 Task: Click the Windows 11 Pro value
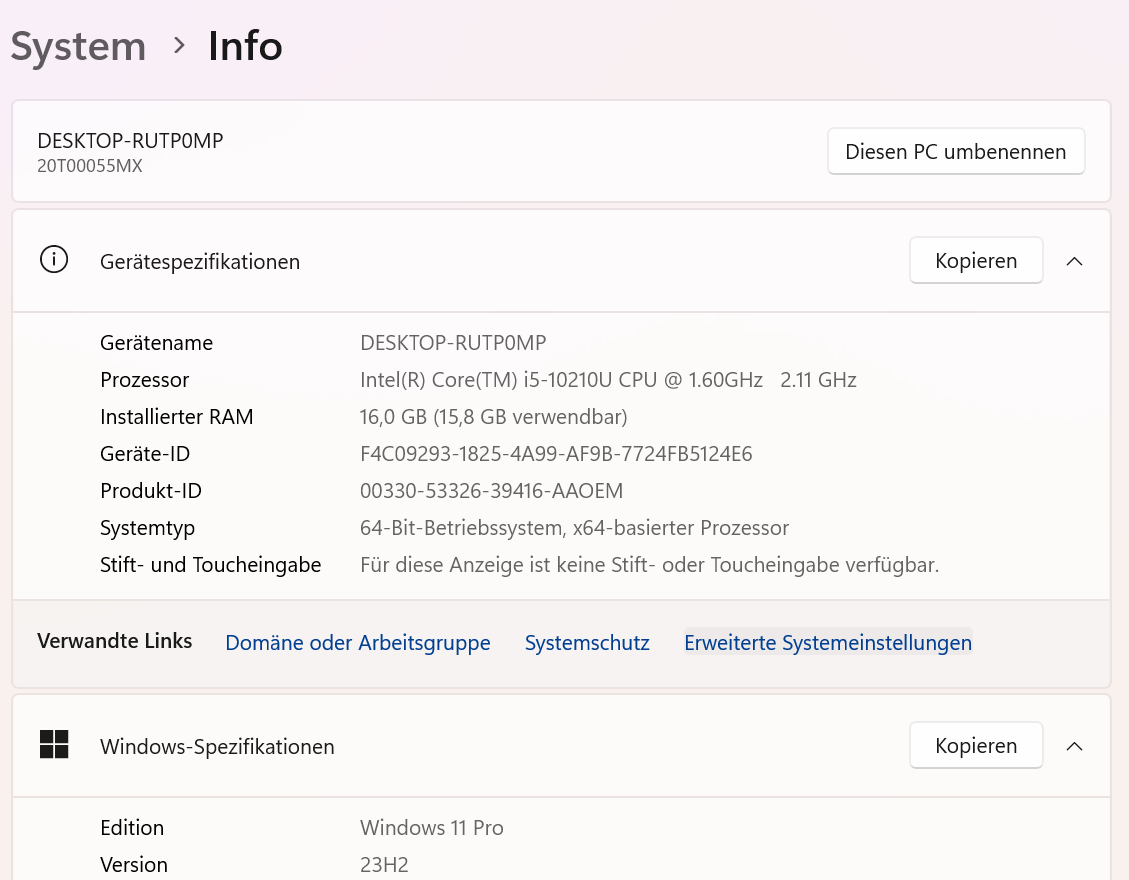[x=431, y=827]
